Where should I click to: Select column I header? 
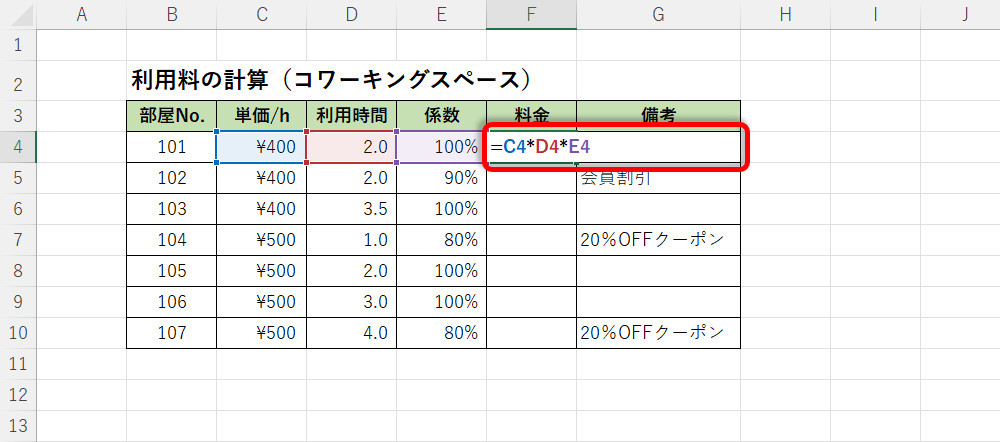[875, 15]
